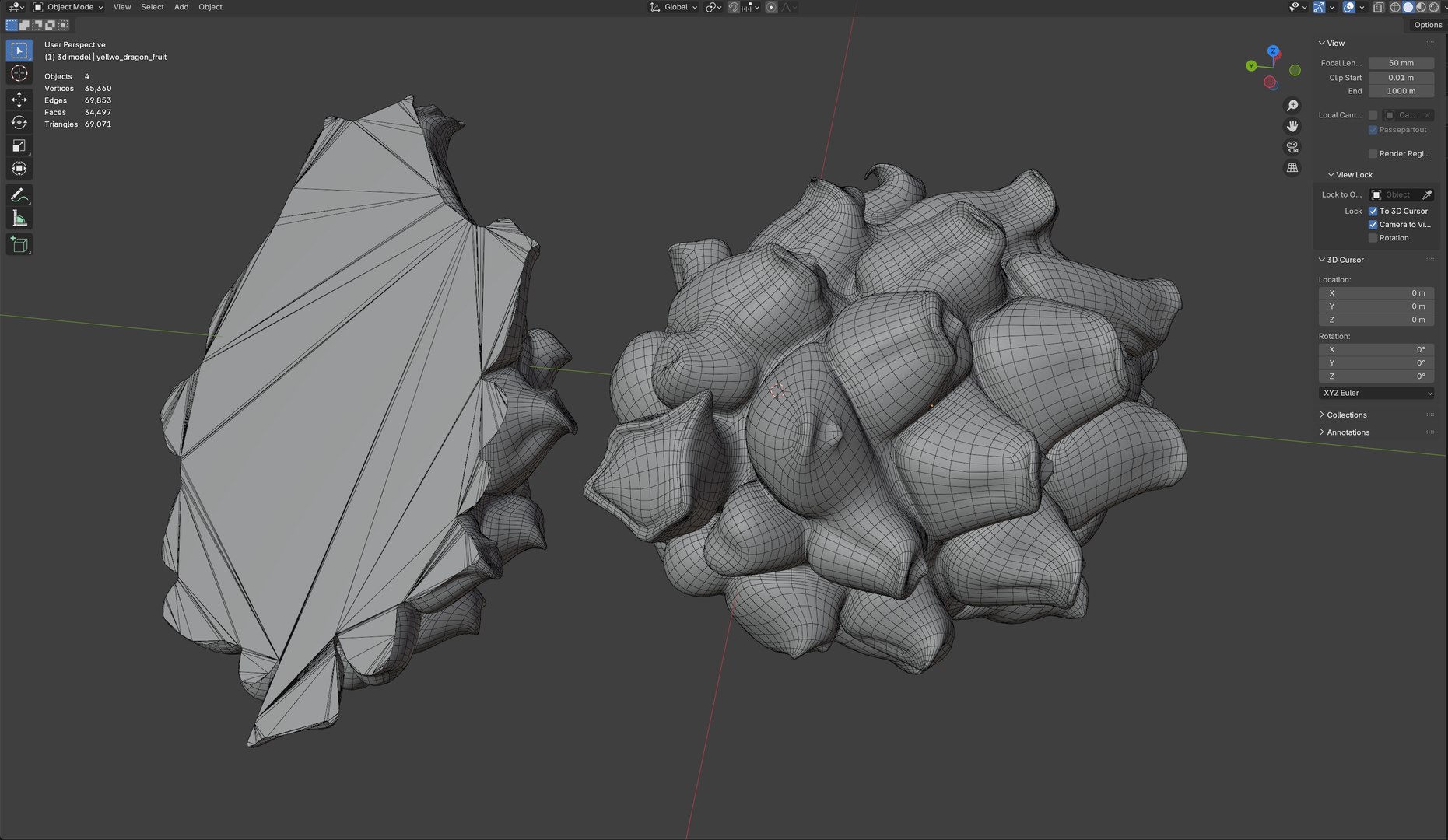Uncheck Camera to View lock

[1373, 225]
